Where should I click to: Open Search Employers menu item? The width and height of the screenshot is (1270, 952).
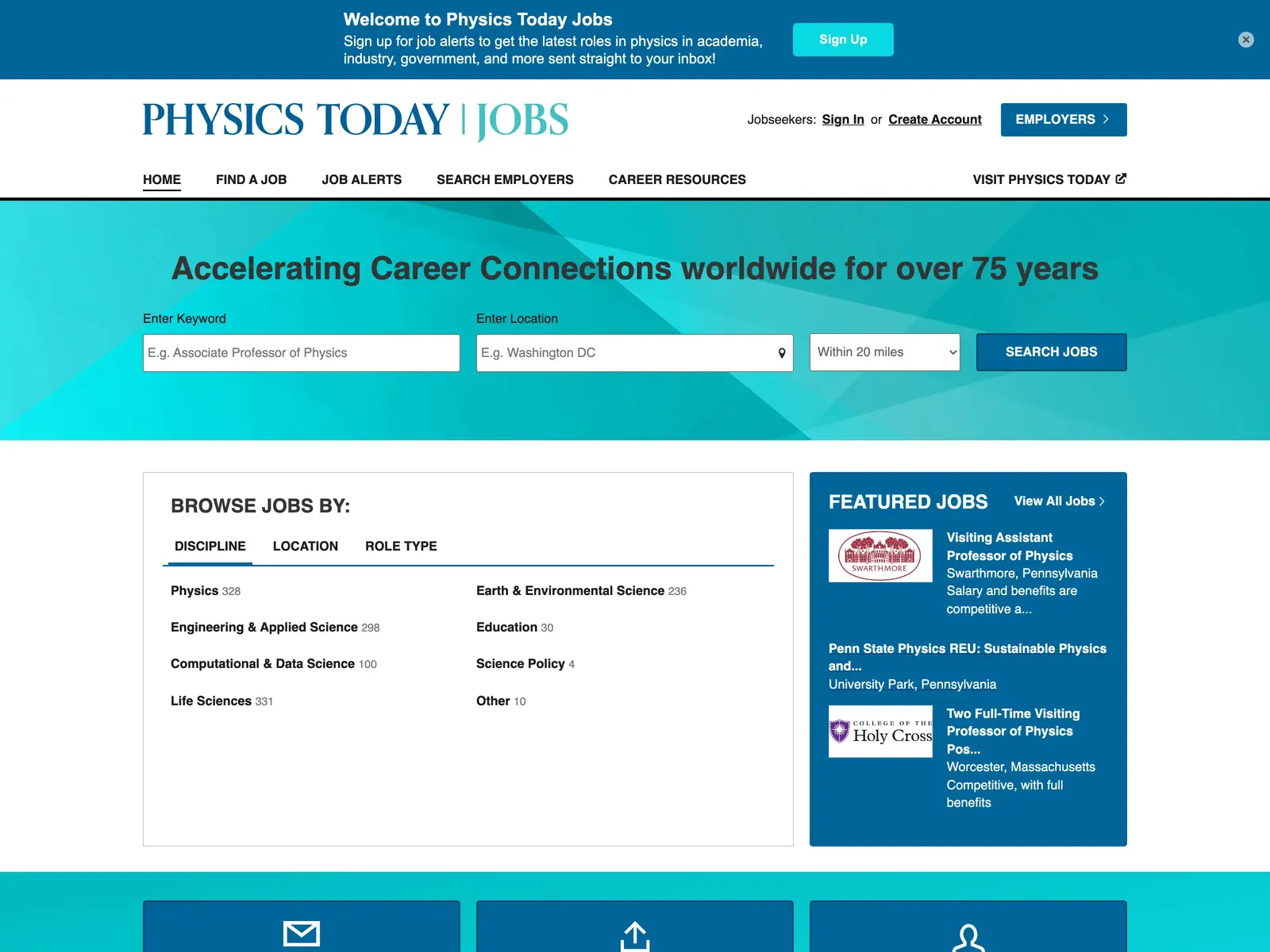pyautogui.click(x=505, y=180)
